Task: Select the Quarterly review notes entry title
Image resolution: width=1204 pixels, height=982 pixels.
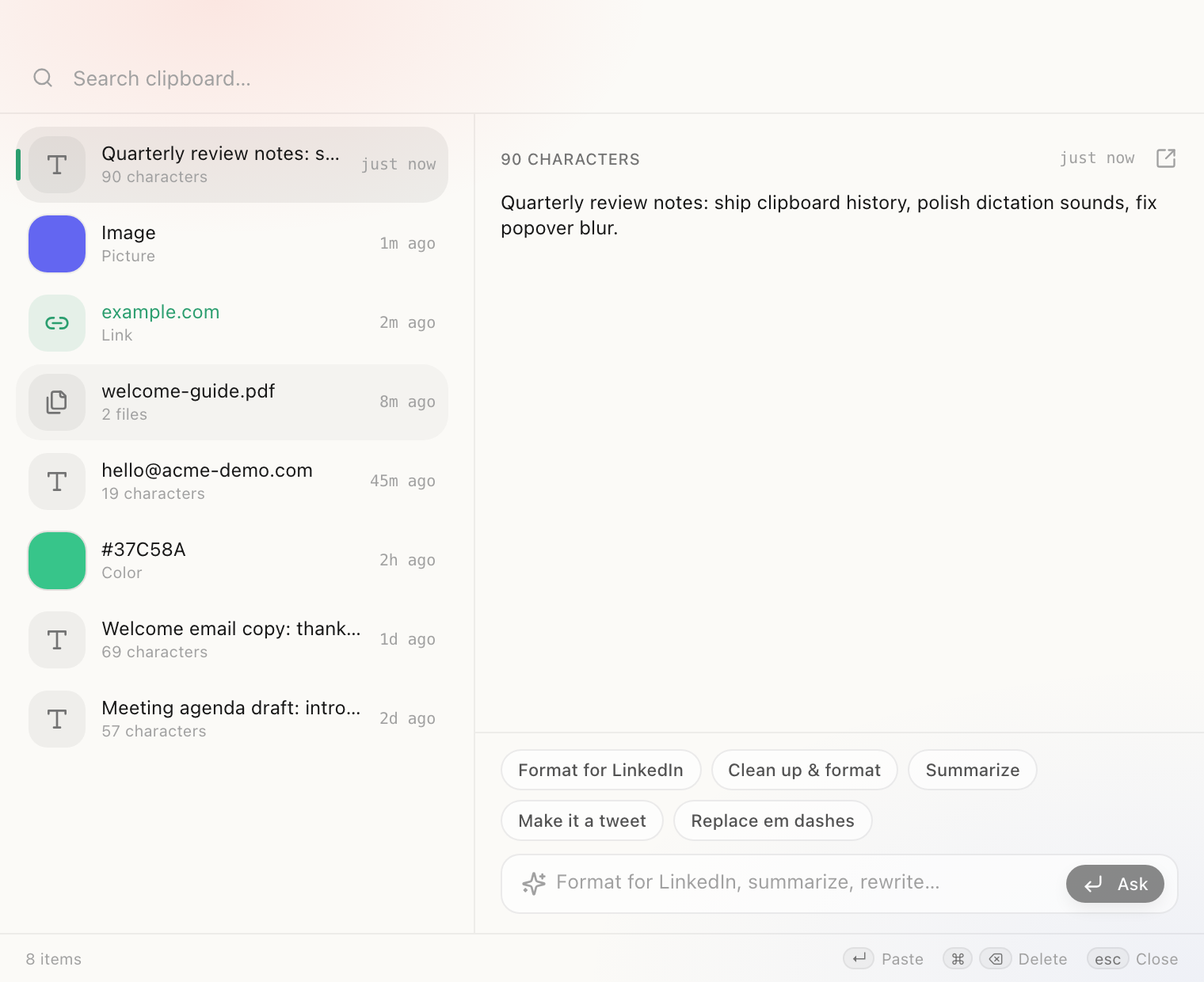Action: tap(220, 154)
